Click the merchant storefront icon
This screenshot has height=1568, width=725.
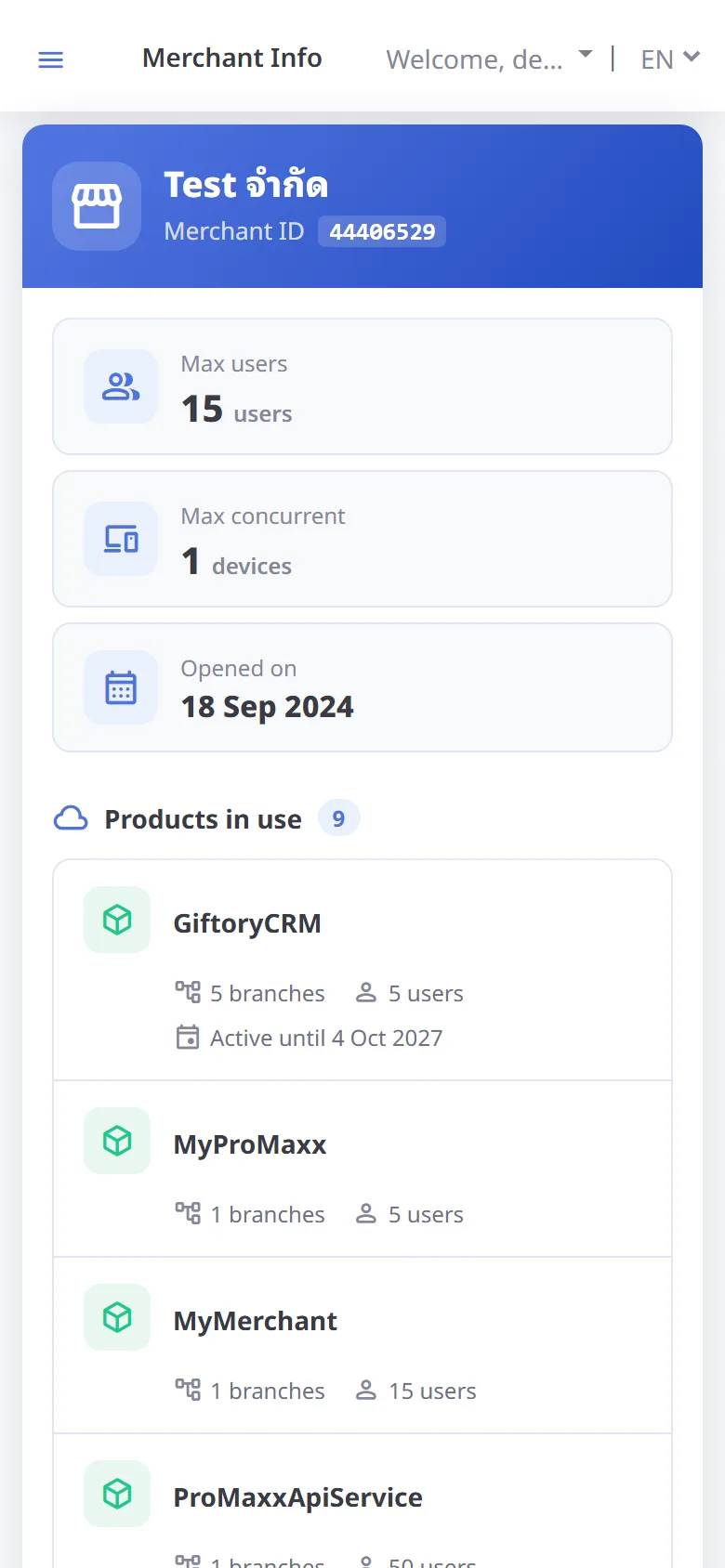97,206
